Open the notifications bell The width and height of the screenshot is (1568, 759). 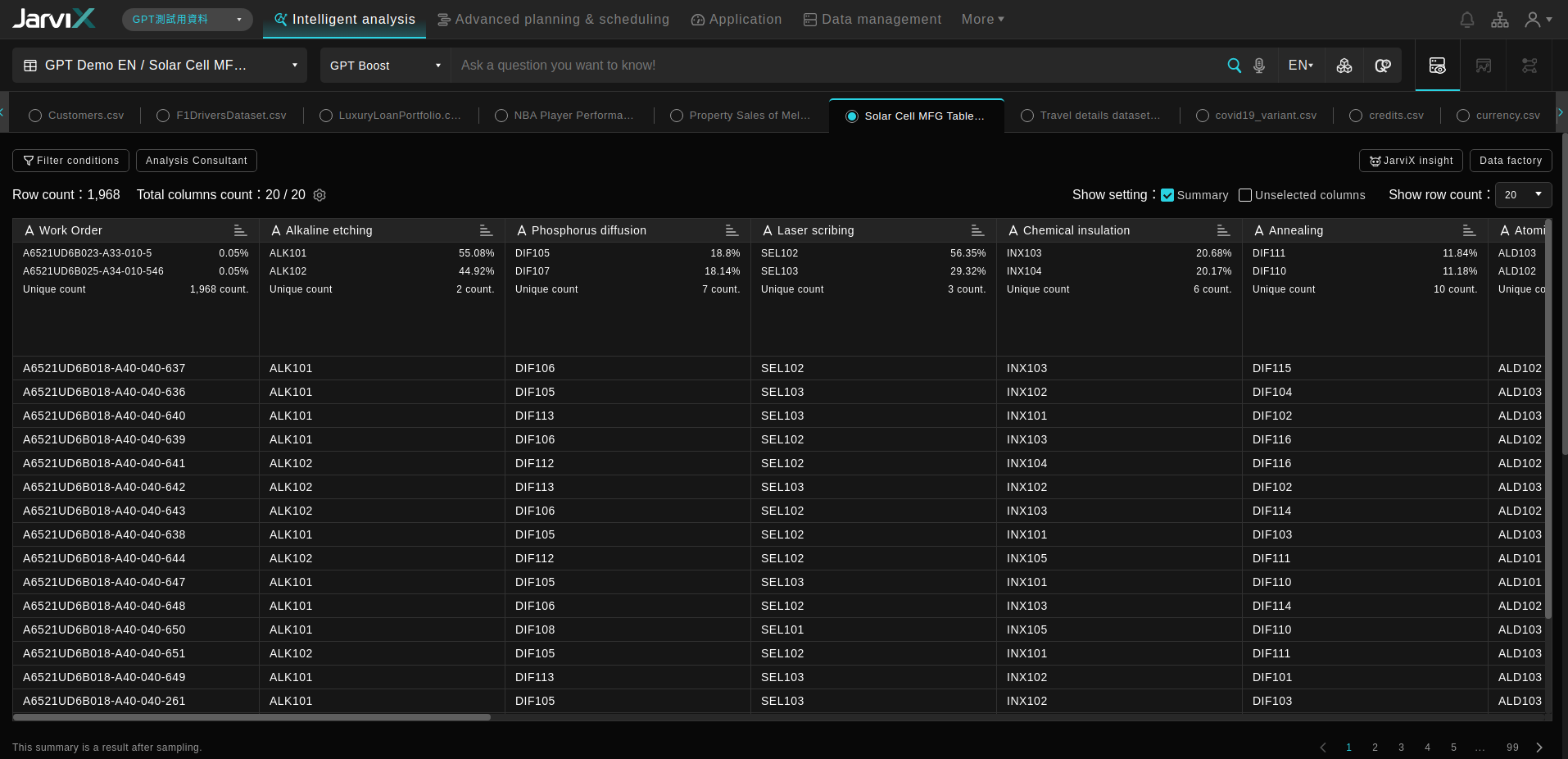(x=1466, y=19)
